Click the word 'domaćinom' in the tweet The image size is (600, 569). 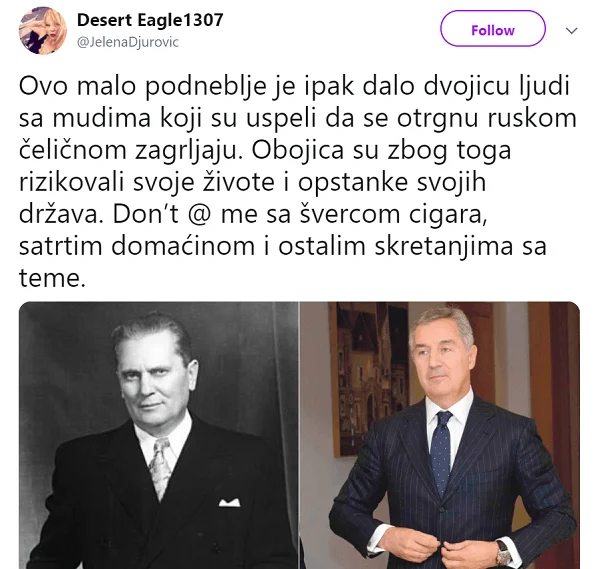(183, 246)
